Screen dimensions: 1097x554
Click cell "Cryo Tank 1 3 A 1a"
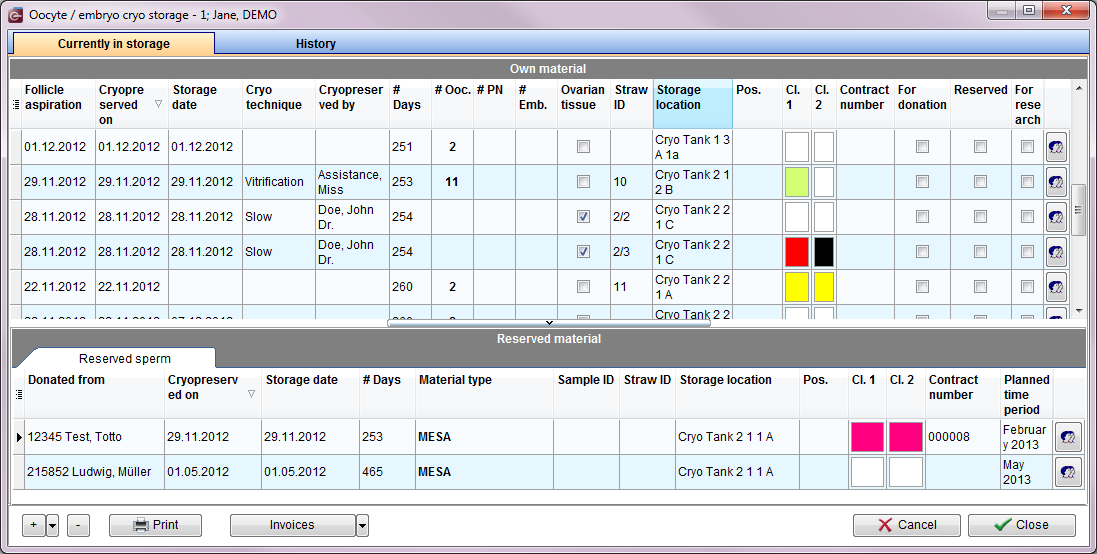(x=693, y=147)
